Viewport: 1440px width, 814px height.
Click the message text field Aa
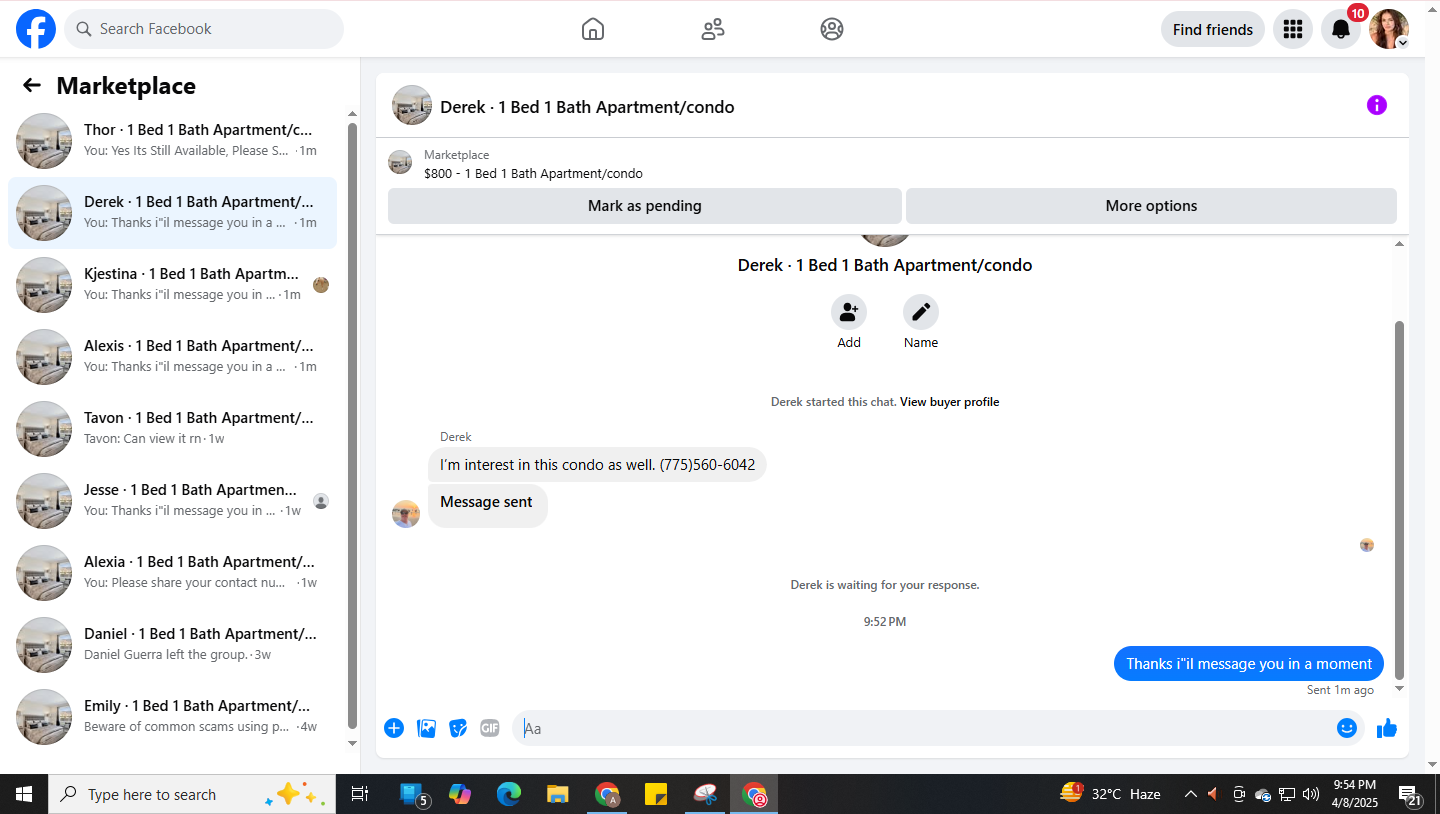[924, 728]
